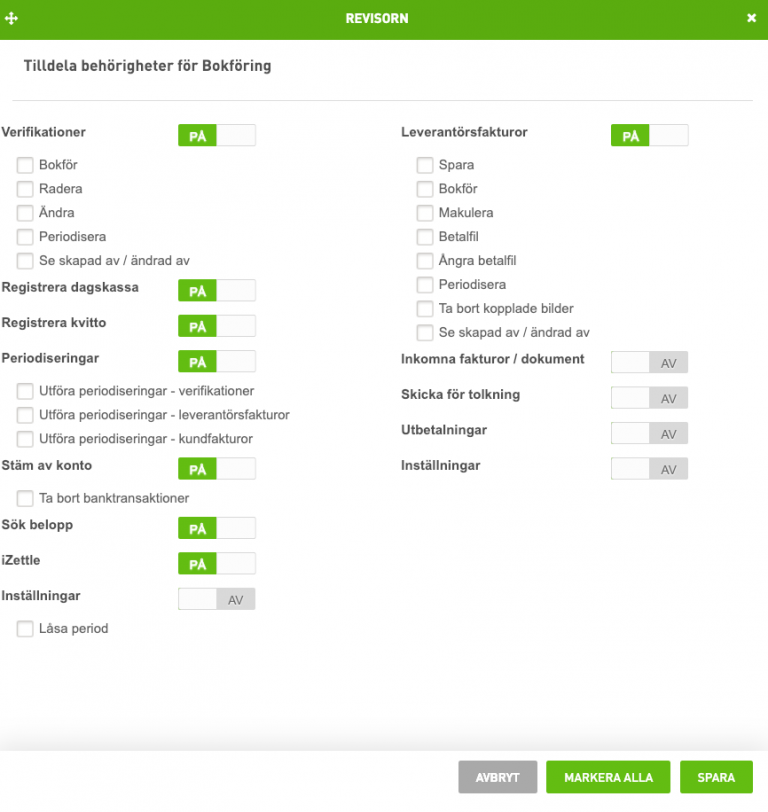Click Markera alla button

pyautogui.click(x=608, y=777)
